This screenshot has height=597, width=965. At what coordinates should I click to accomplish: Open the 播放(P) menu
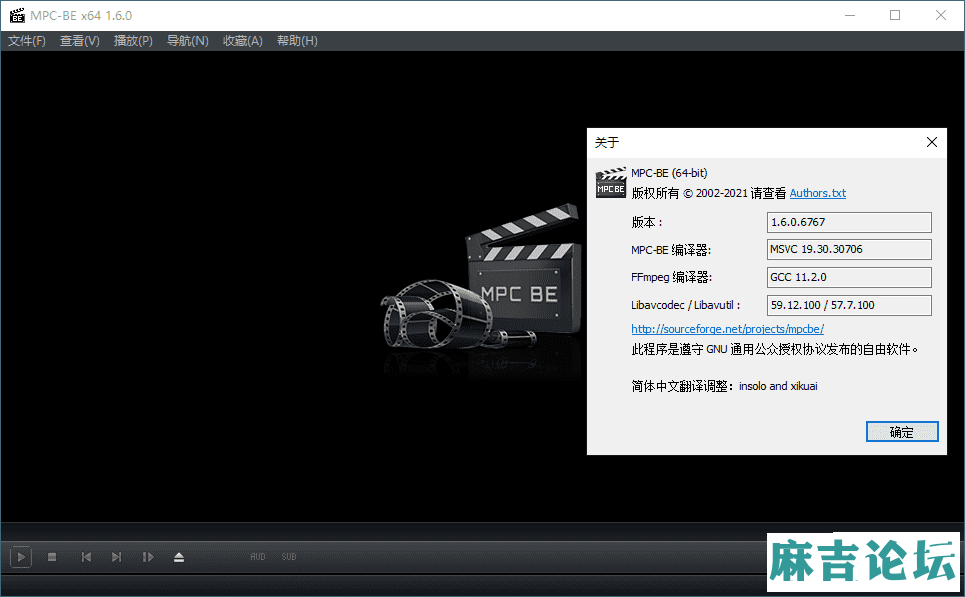click(x=133, y=41)
